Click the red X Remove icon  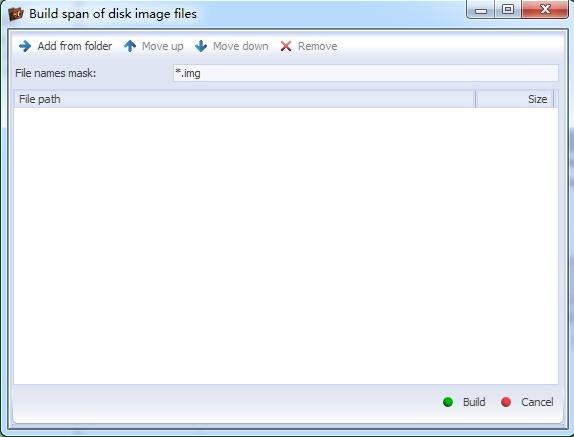pos(286,46)
